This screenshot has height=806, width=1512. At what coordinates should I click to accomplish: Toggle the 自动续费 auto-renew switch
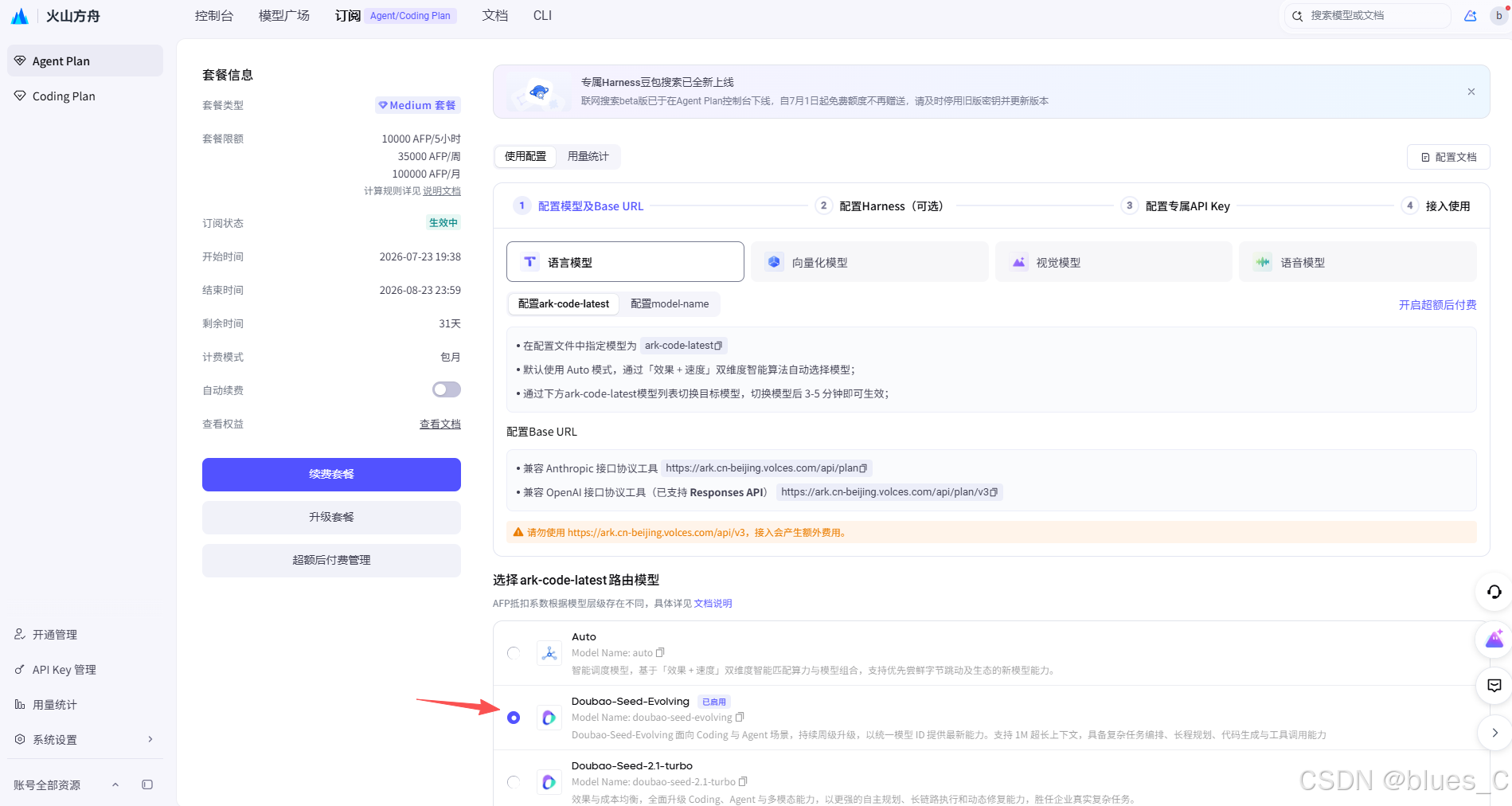coord(447,389)
